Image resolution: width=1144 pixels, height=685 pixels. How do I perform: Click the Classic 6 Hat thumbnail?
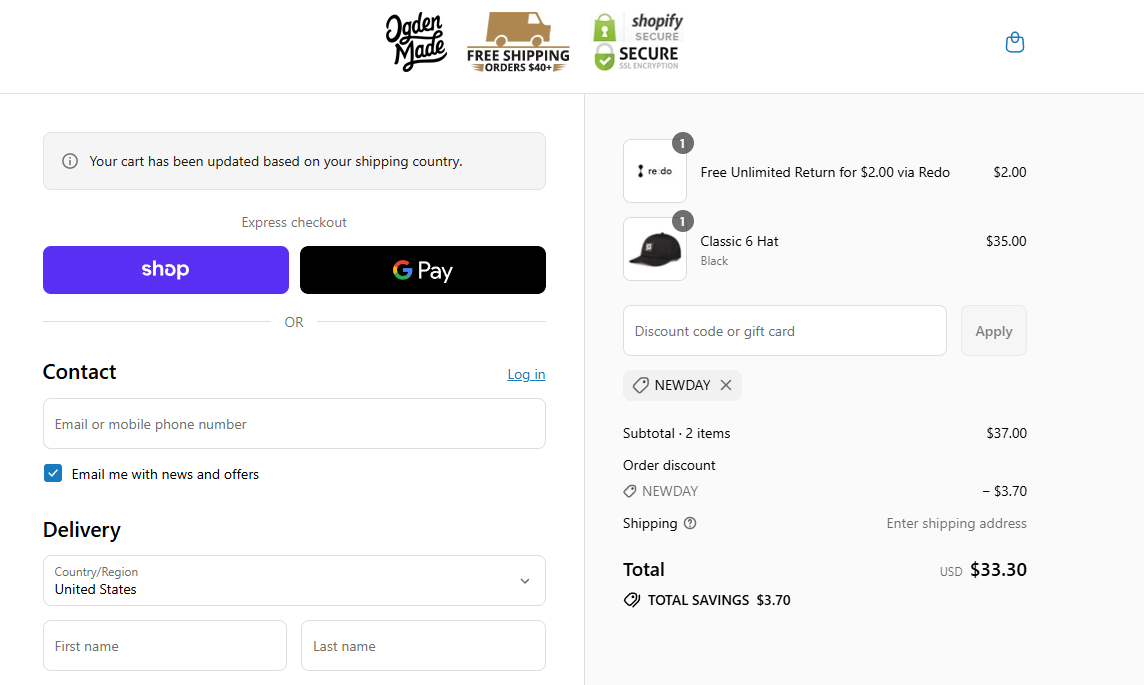coord(655,249)
